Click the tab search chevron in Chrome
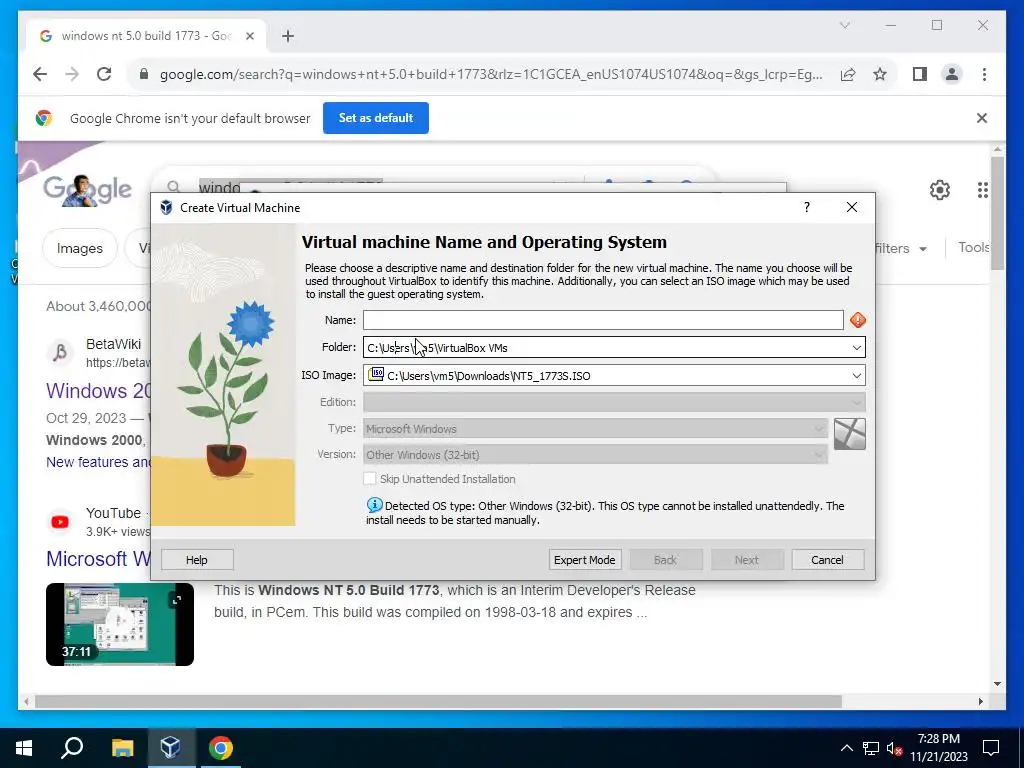This screenshot has height=768, width=1024. point(844,25)
